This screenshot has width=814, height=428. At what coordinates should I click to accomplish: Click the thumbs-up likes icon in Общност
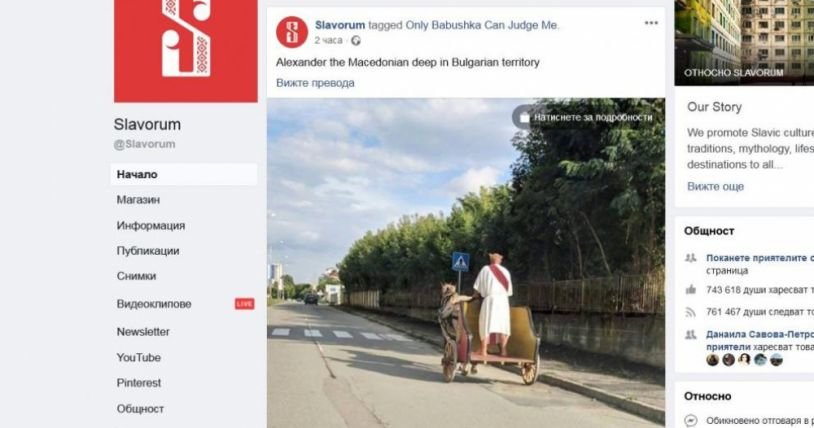tap(690, 290)
